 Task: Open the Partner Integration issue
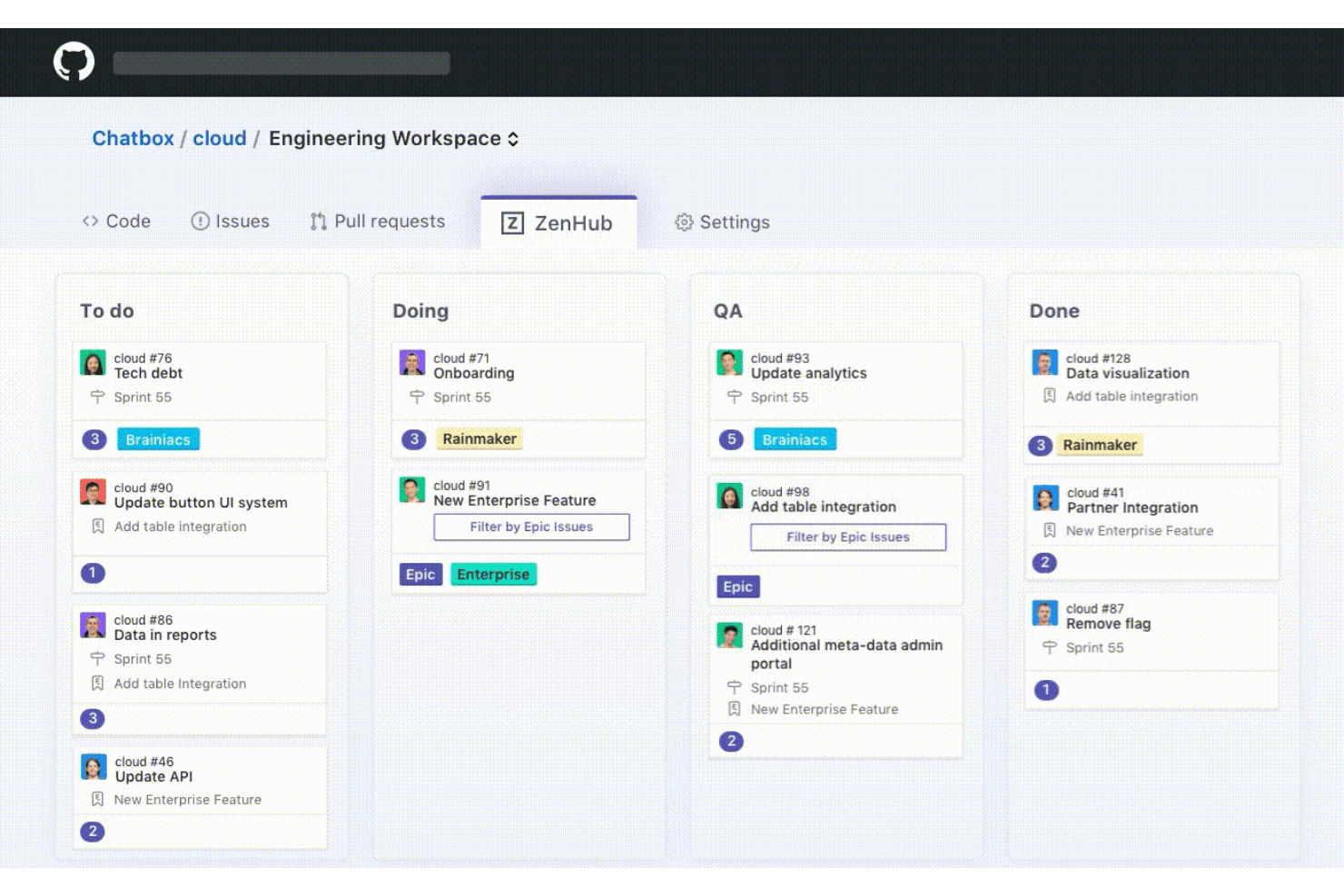pyautogui.click(x=1132, y=508)
